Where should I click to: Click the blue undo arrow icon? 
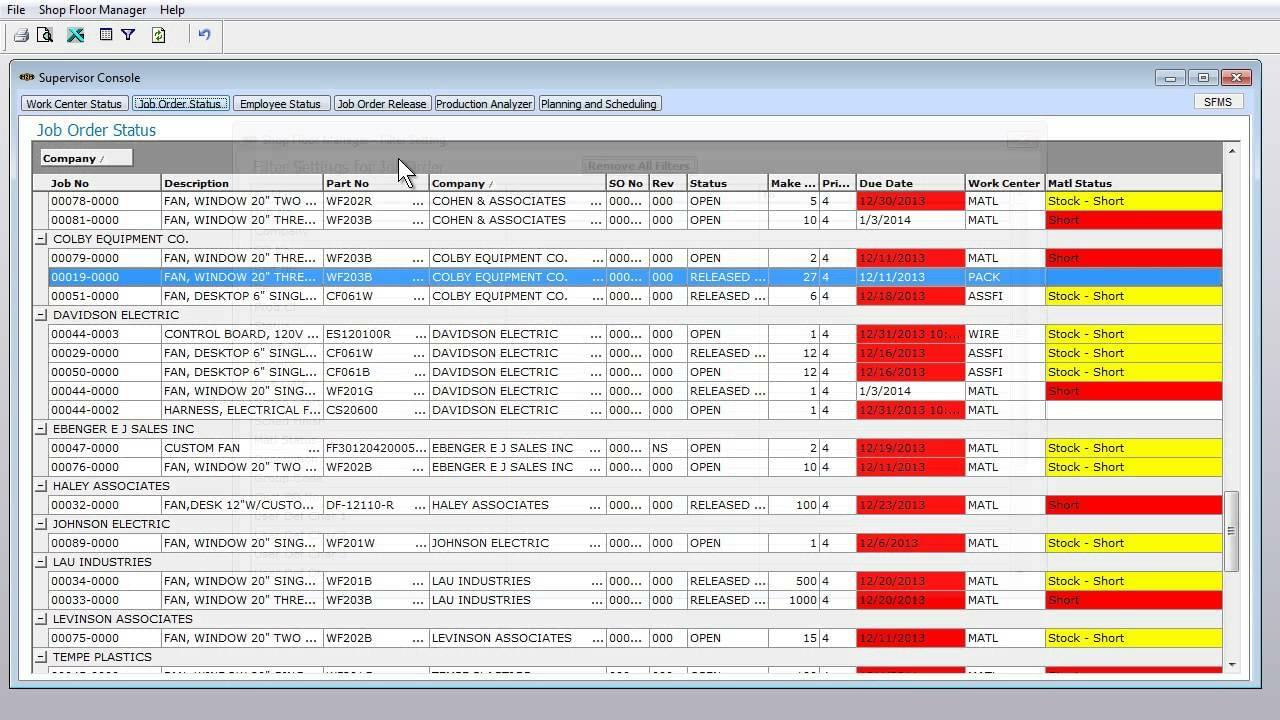pyautogui.click(x=204, y=35)
